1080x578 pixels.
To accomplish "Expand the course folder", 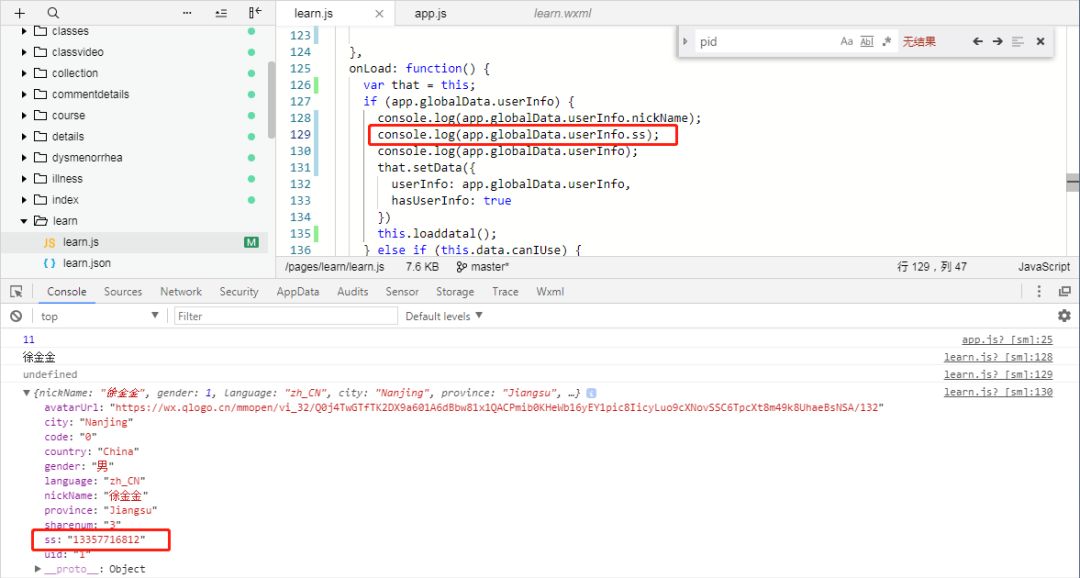I will pos(24,115).
